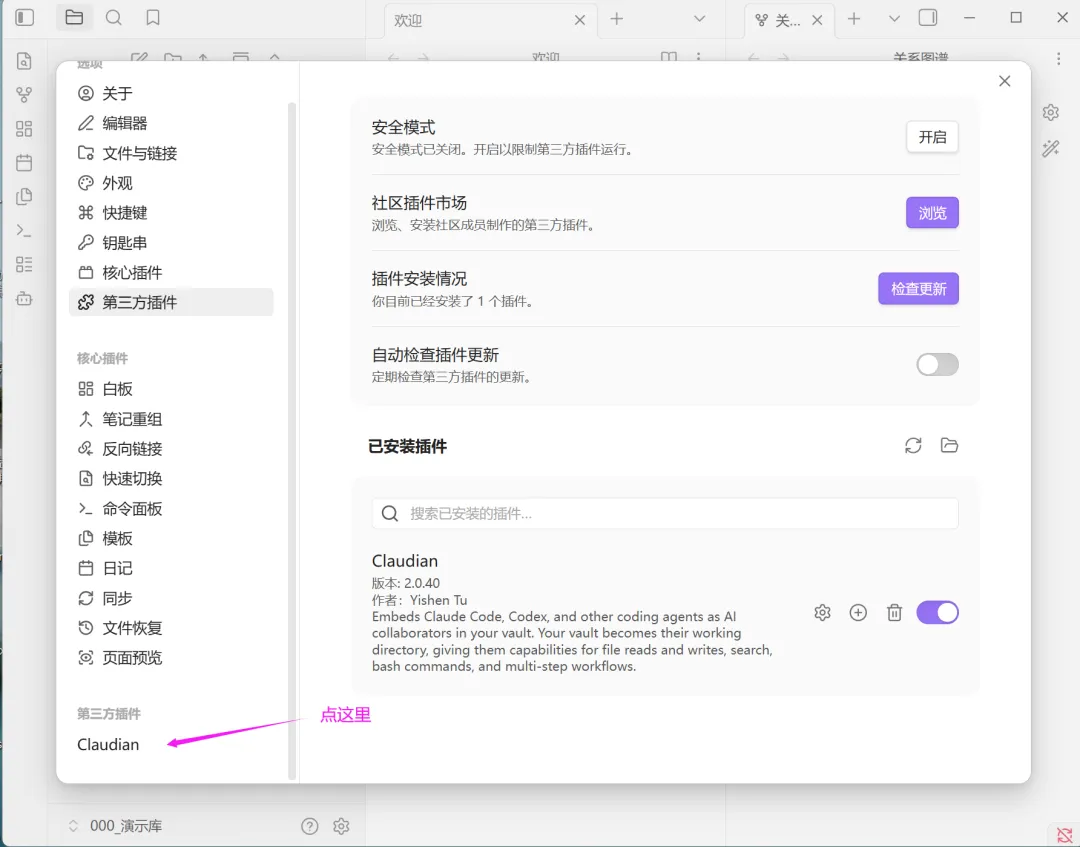Open 快捷键 settings section

pos(172,213)
